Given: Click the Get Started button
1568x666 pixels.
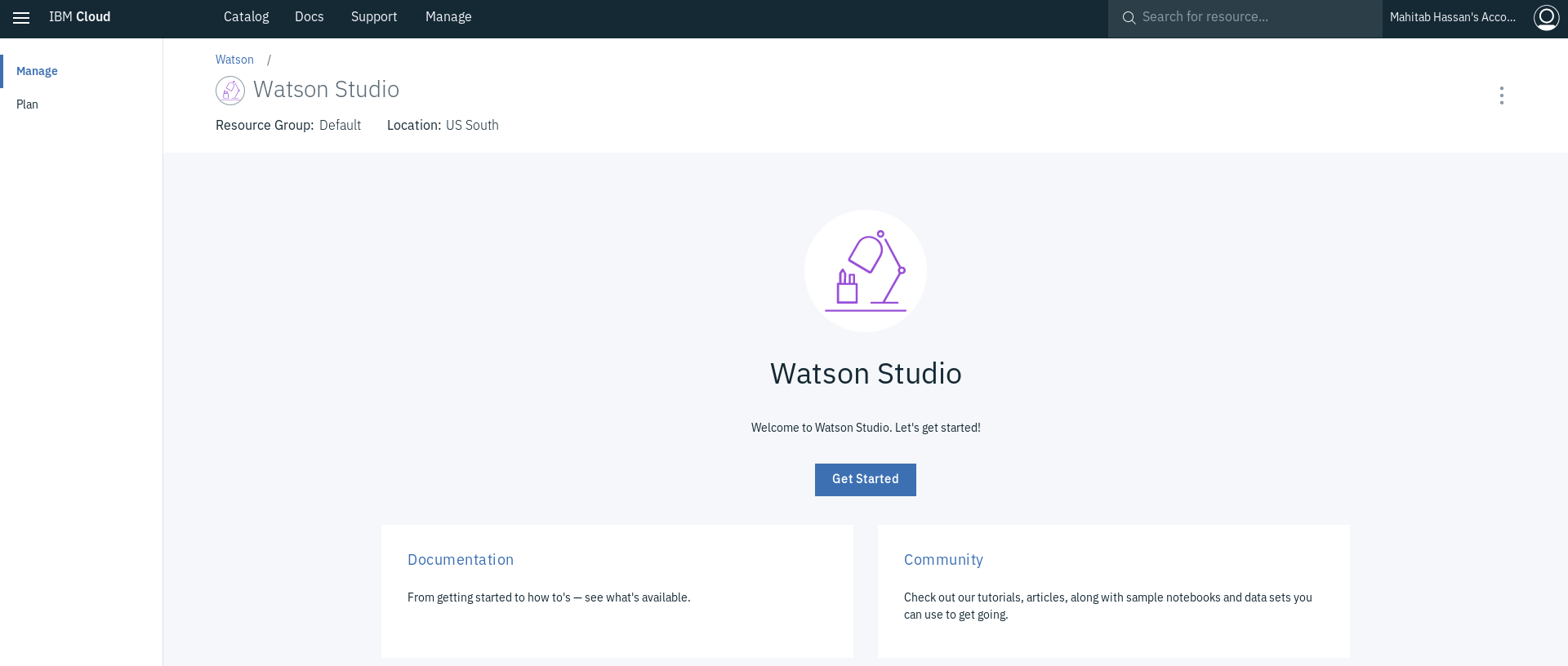Looking at the screenshot, I should click(866, 480).
